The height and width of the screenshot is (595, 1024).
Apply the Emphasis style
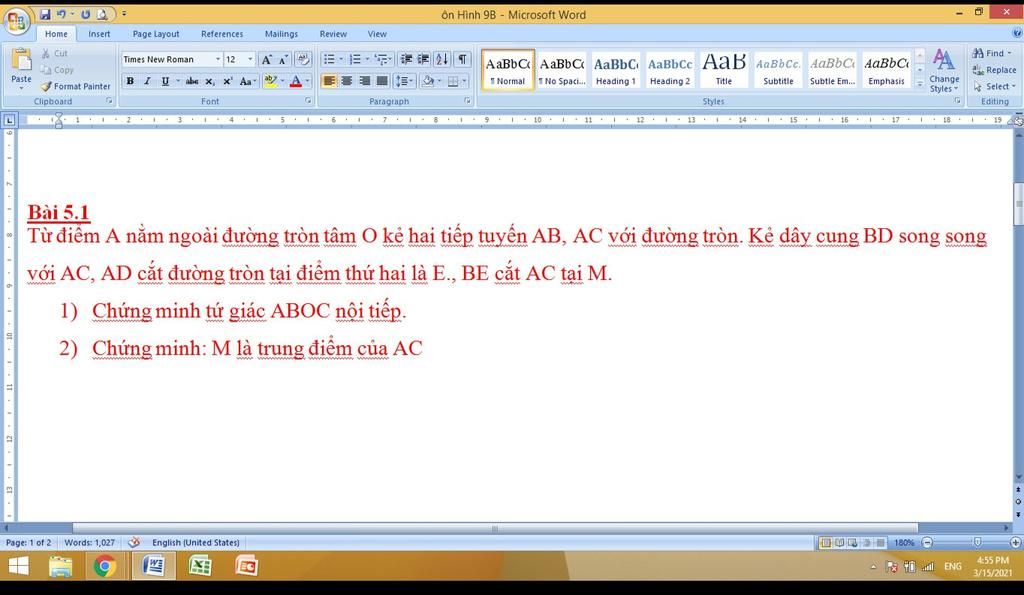[886, 71]
